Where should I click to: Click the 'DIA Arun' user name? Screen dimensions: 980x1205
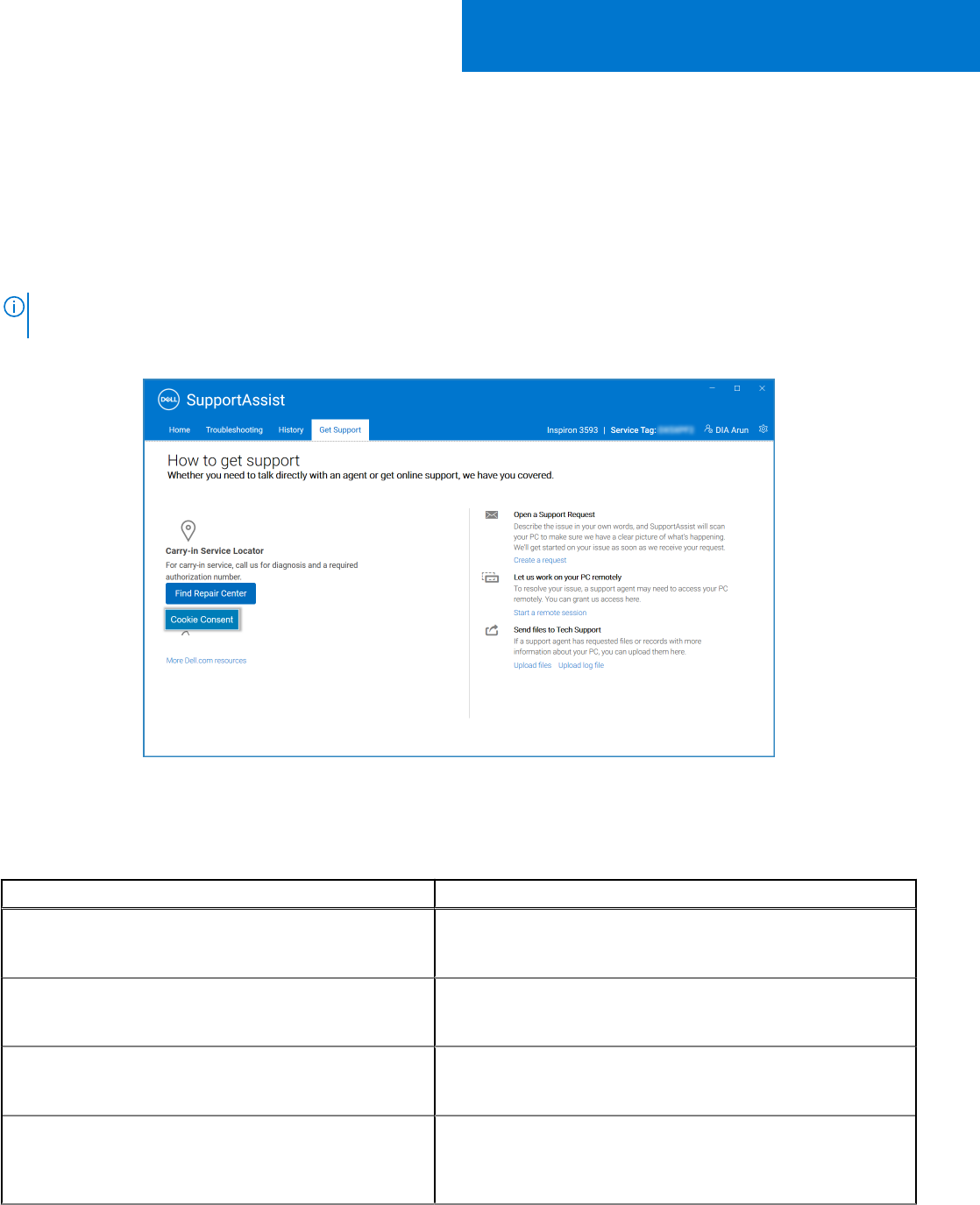[x=732, y=430]
